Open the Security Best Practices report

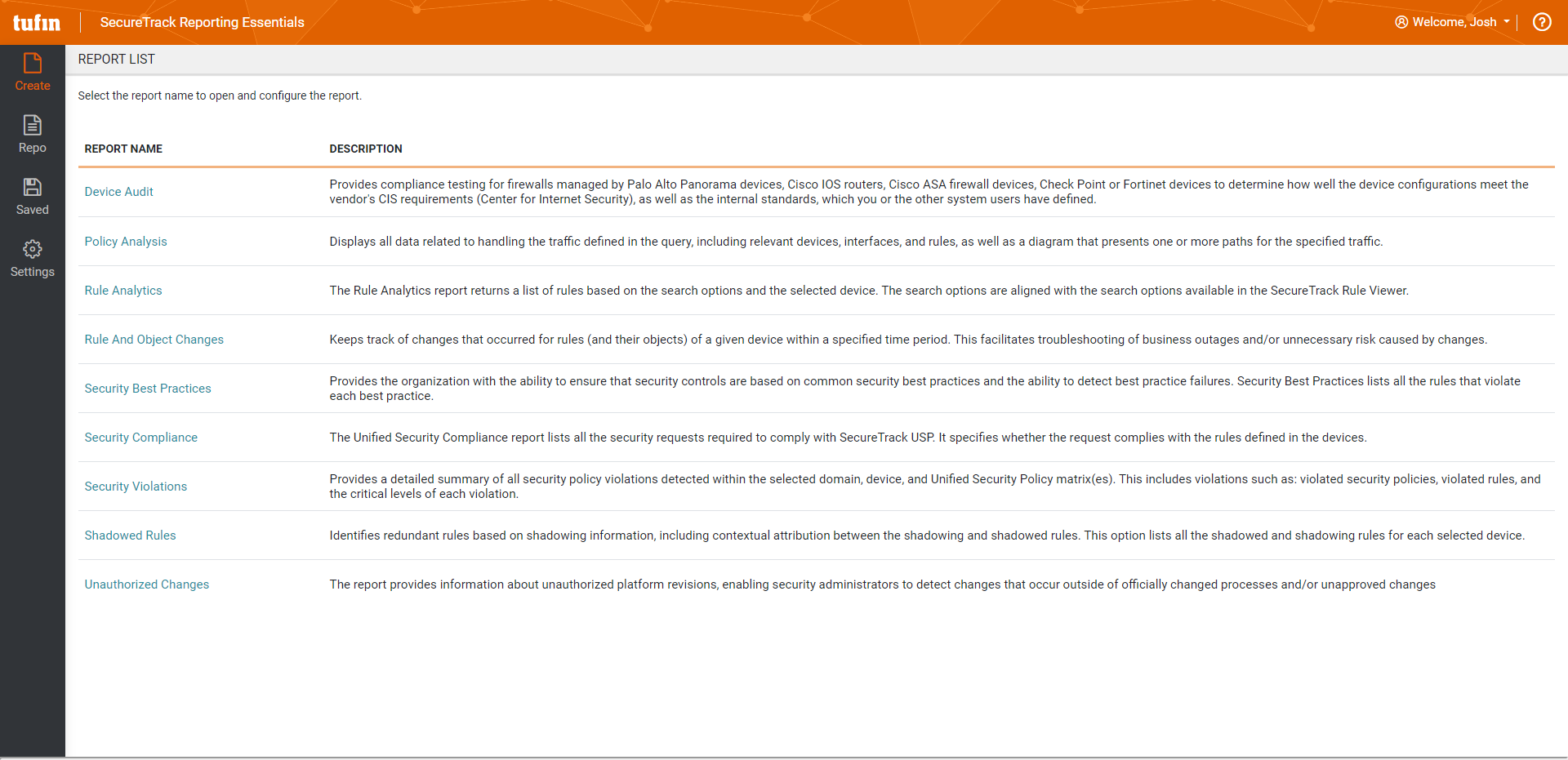[148, 389]
